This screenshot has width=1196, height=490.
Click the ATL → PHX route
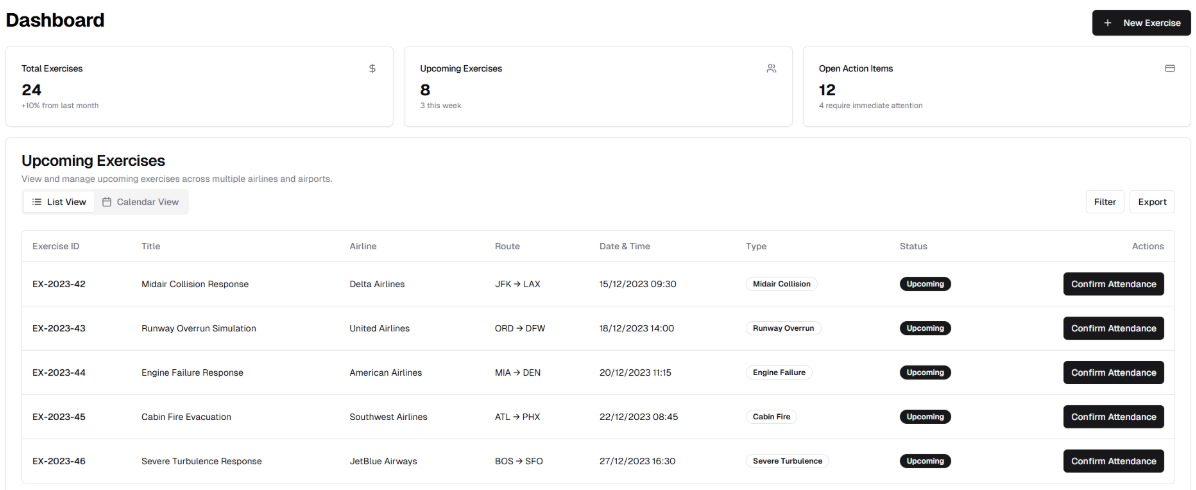517,417
